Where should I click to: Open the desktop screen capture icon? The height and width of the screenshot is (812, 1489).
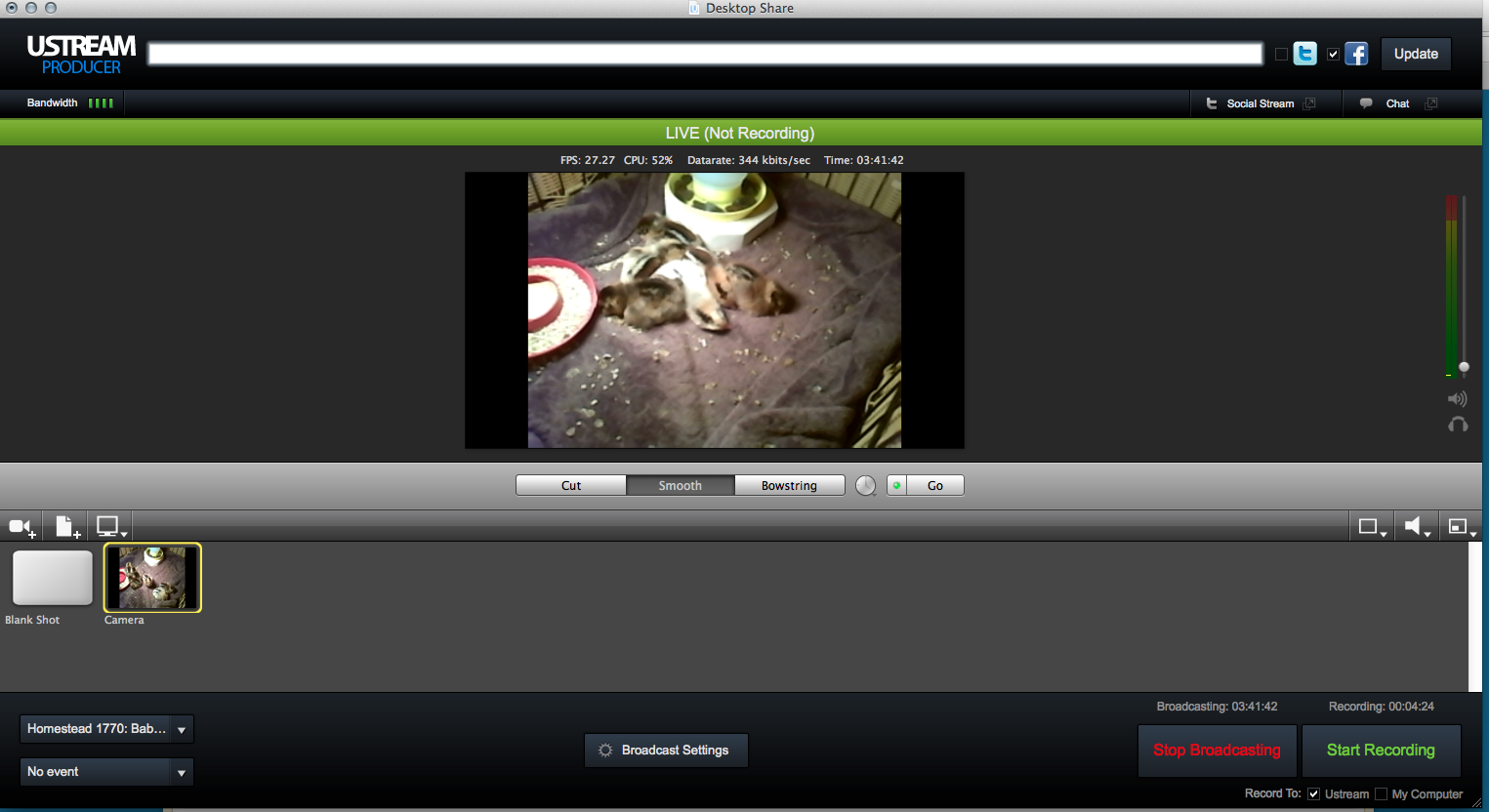[110, 527]
